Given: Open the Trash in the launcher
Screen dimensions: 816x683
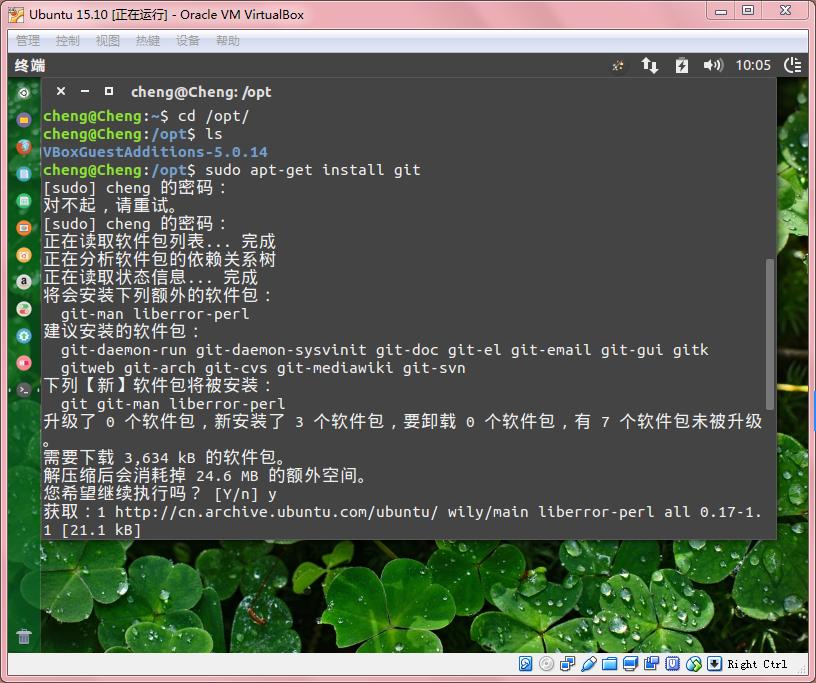Looking at the screenshot, I should (x=24, y=636).
